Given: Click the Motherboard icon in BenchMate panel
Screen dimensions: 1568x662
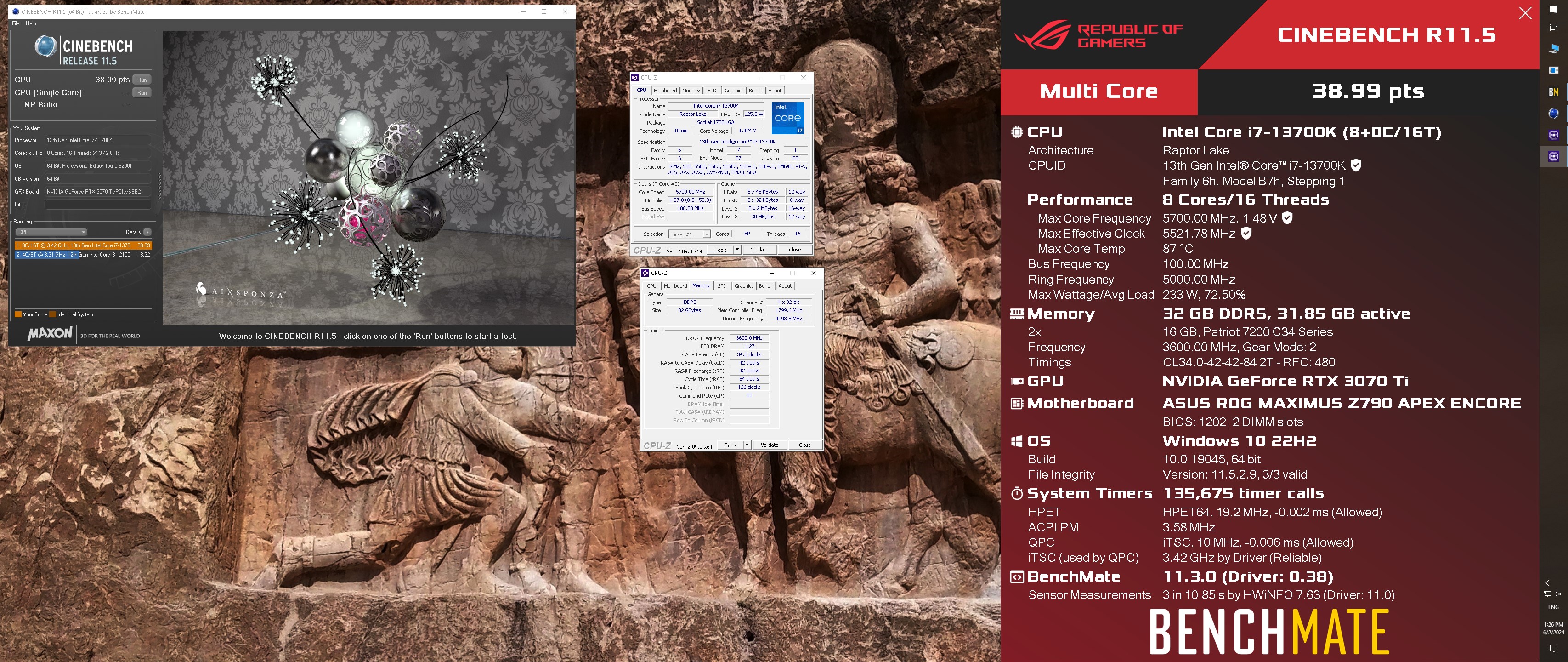Looking at the screenshot, I should 1017,403.
